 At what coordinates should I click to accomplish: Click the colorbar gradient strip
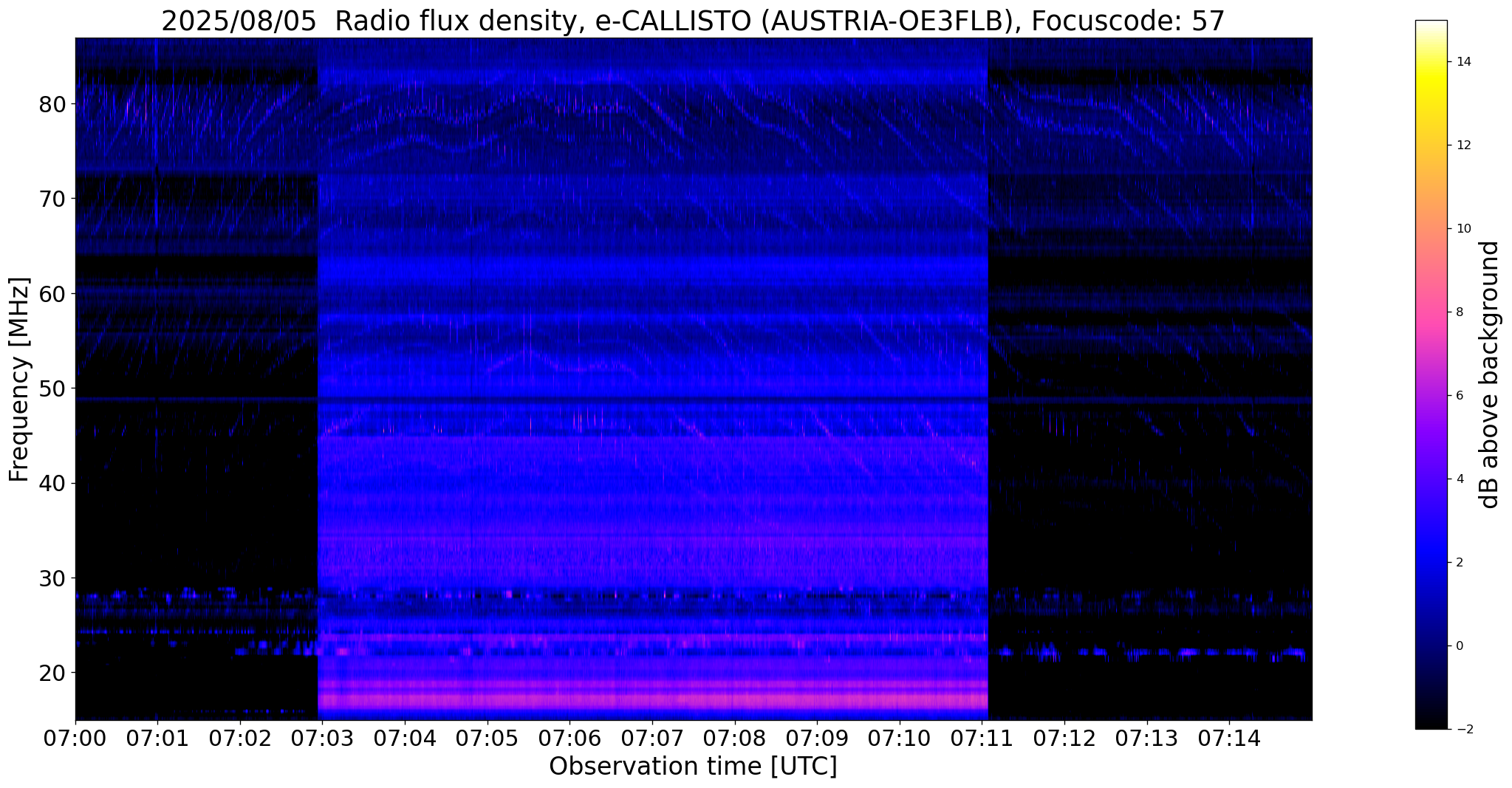point(1431,374)
